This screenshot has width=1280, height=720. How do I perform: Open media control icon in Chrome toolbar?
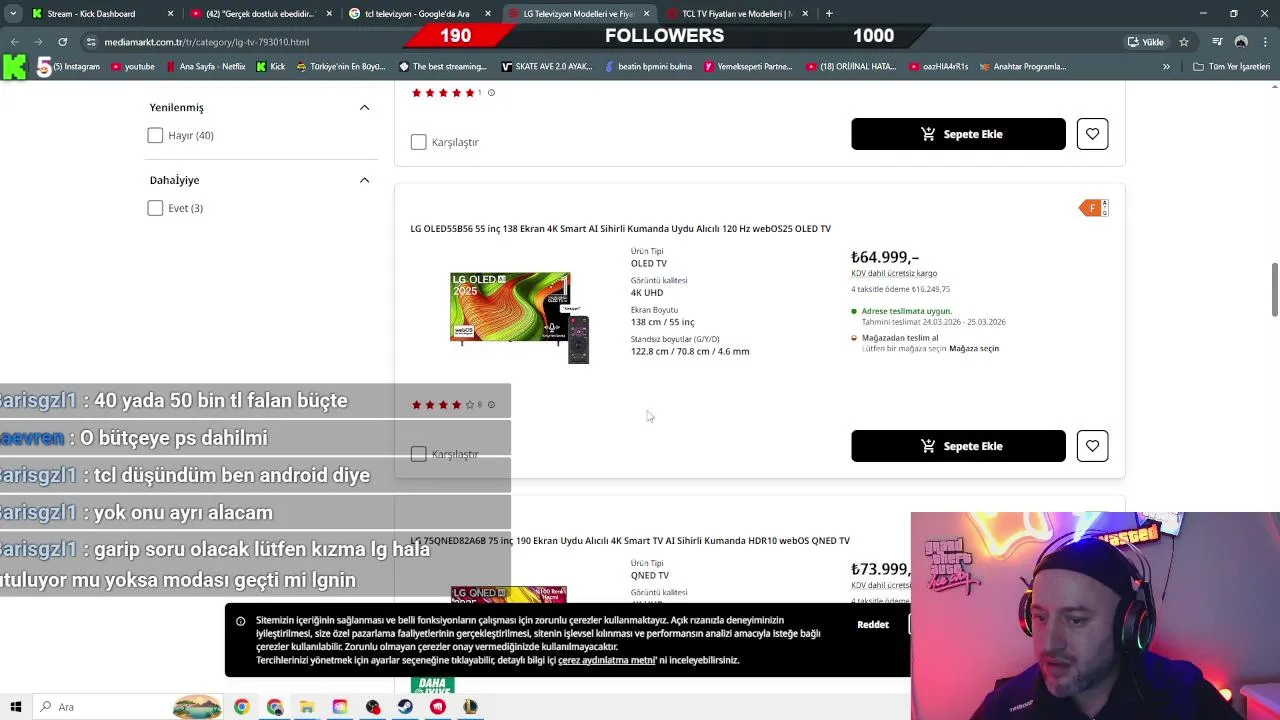pyautogui.click(x=1217, y=42)
